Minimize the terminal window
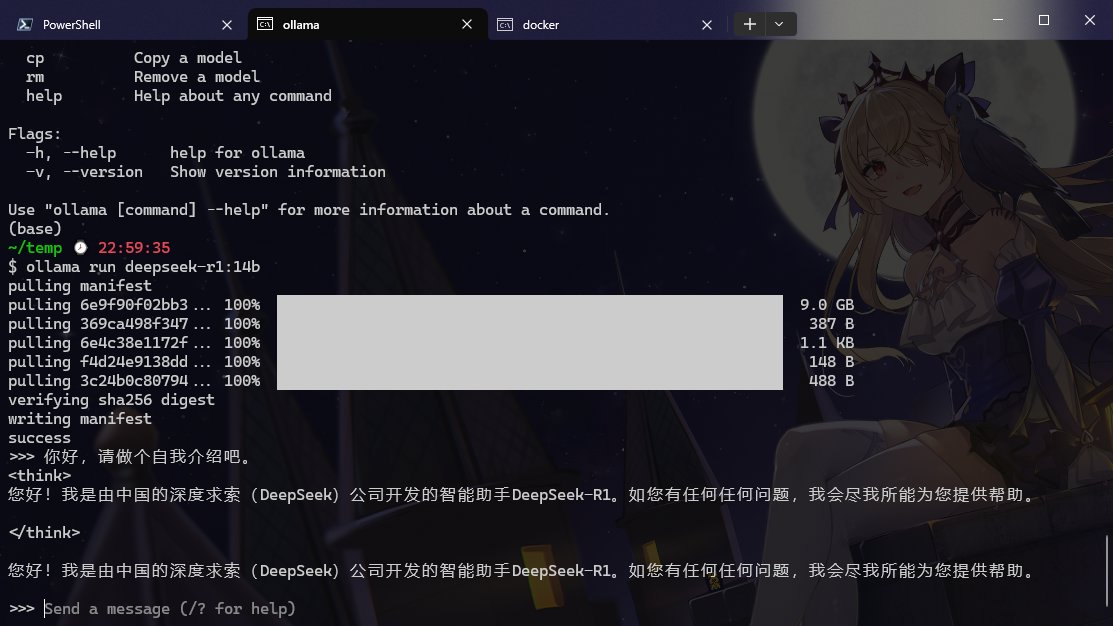1113x626 pixels. pyautogui.click(x=997, y=20)
